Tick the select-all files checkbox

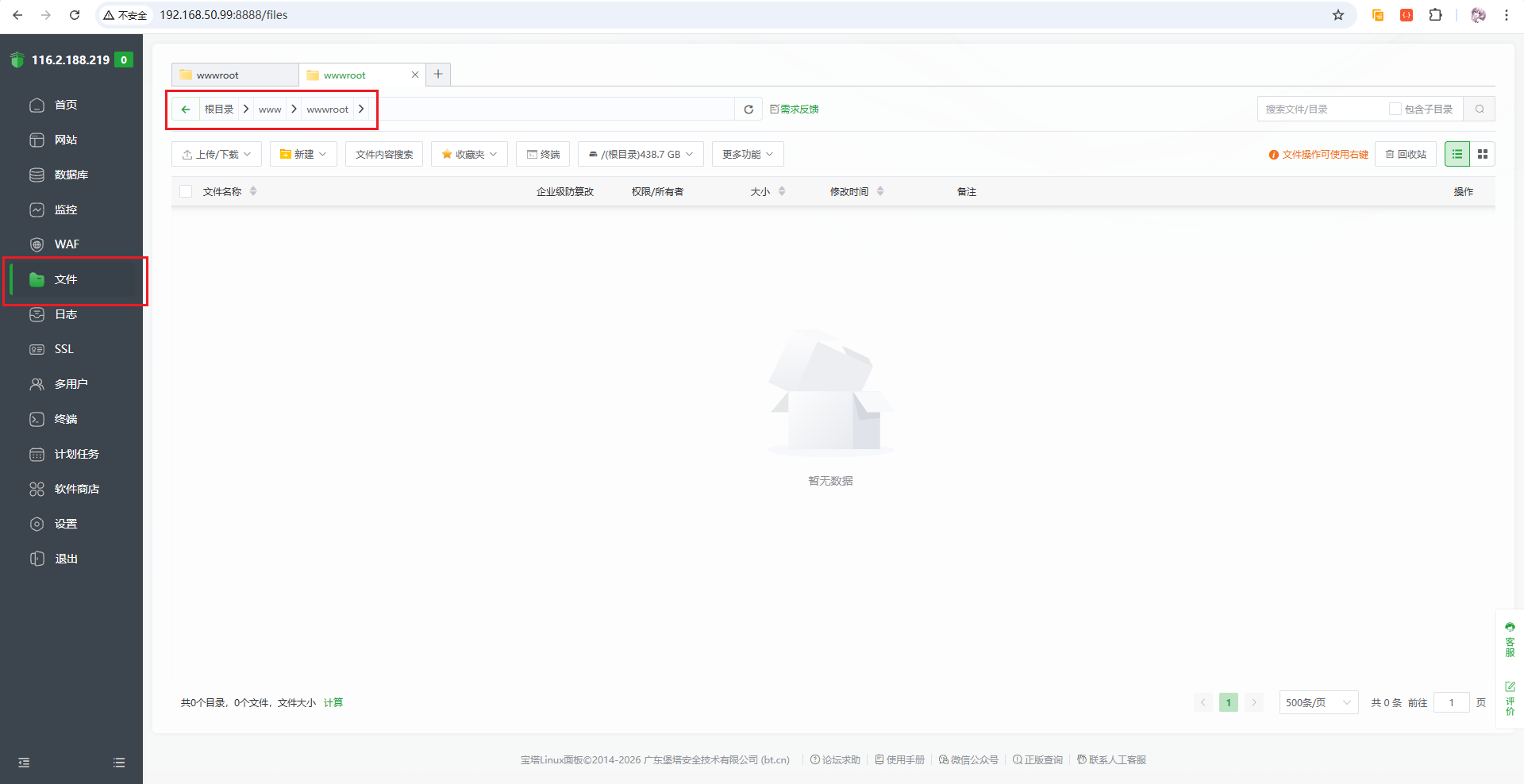tap(186, 191)
